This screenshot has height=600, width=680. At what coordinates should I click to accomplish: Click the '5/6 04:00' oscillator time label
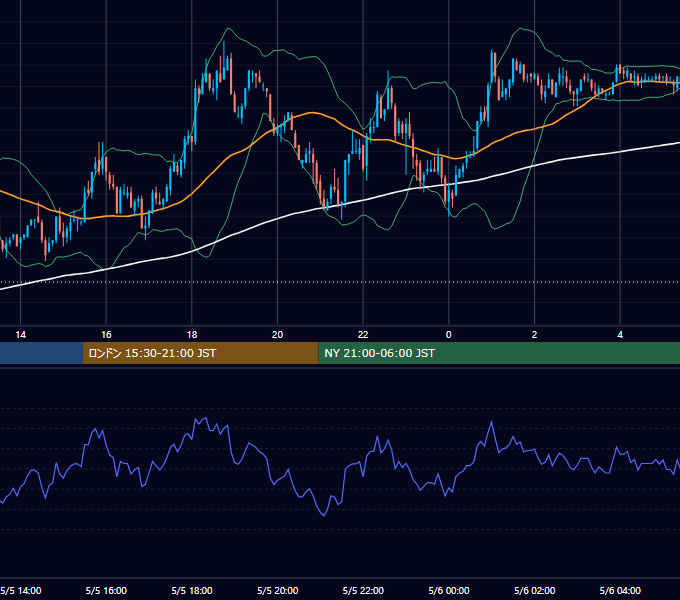tap(620, 590)
